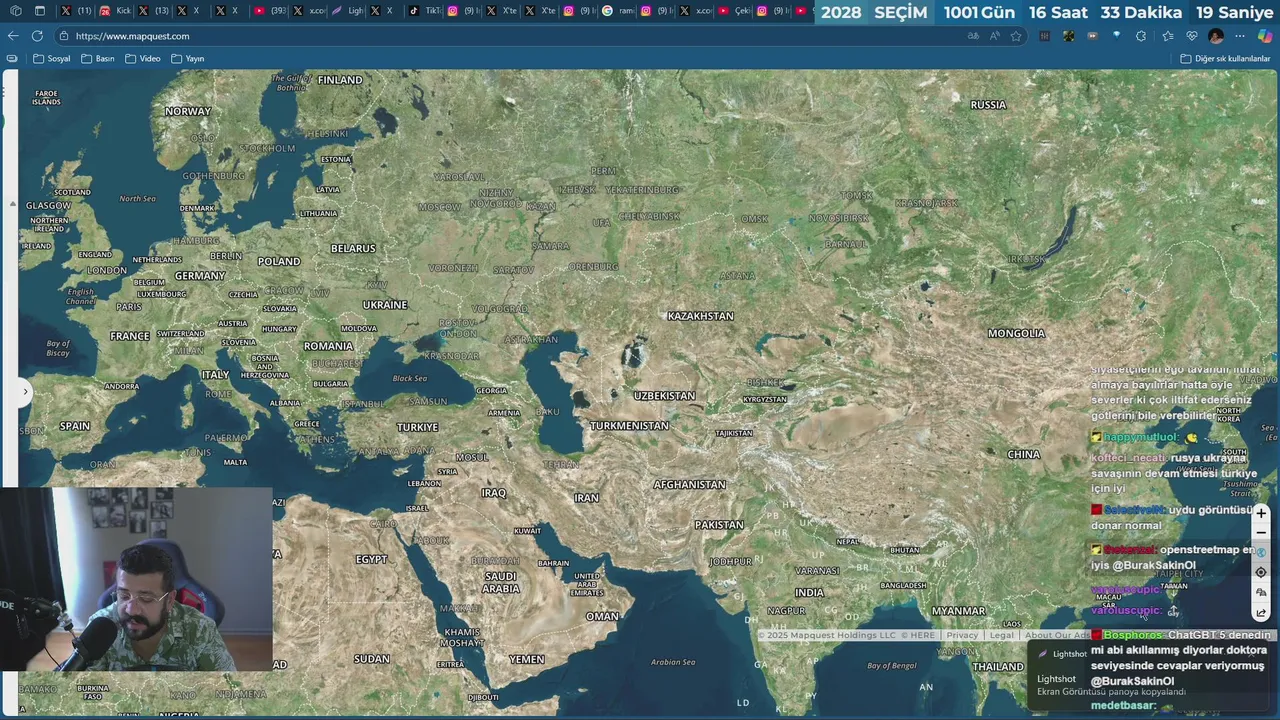Switch to the Lightshot browser tab
This screenshot has width=1280, height=720.
(348, 11)
